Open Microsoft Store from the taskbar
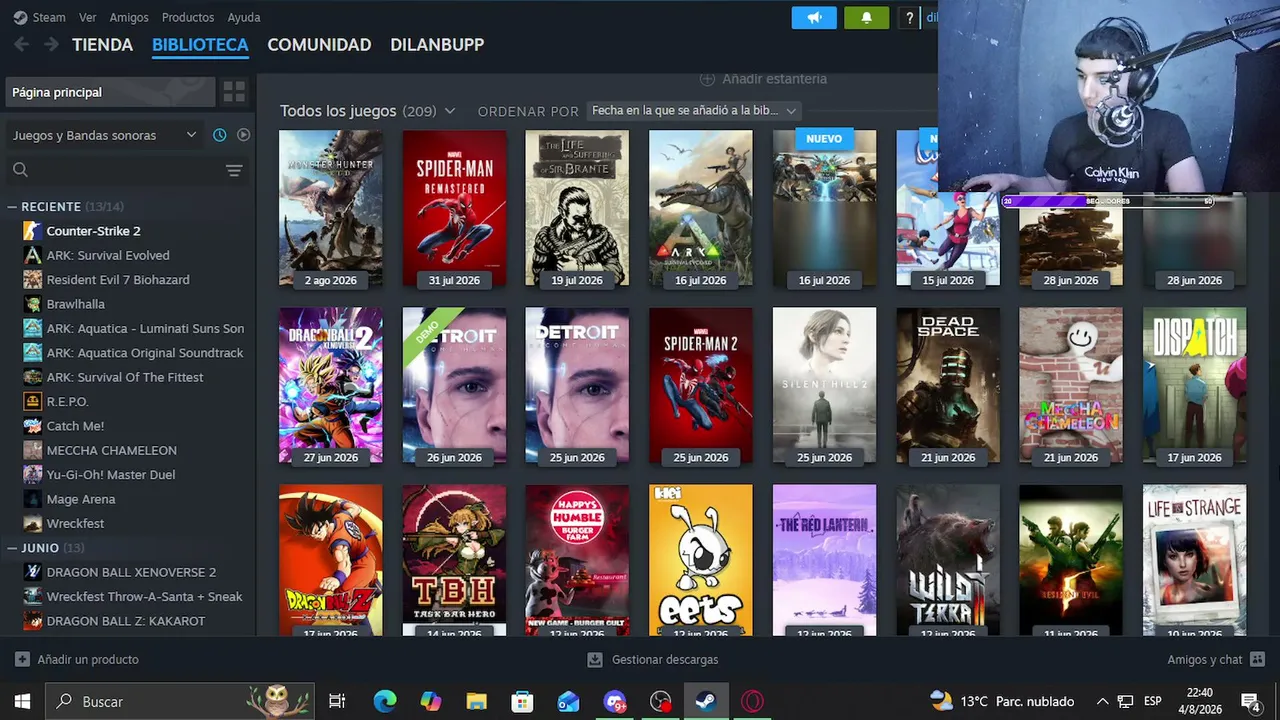The width and height of the screenshot is (1280, 720). (522, 701)
